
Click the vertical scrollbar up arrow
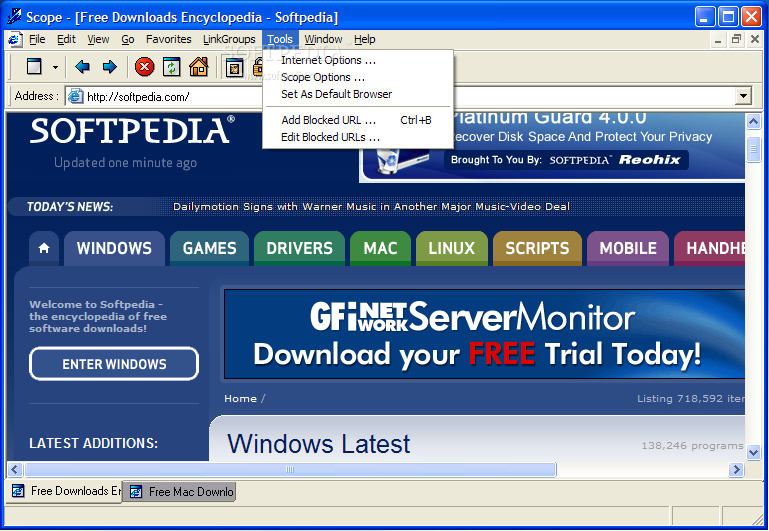coord(753,121)
